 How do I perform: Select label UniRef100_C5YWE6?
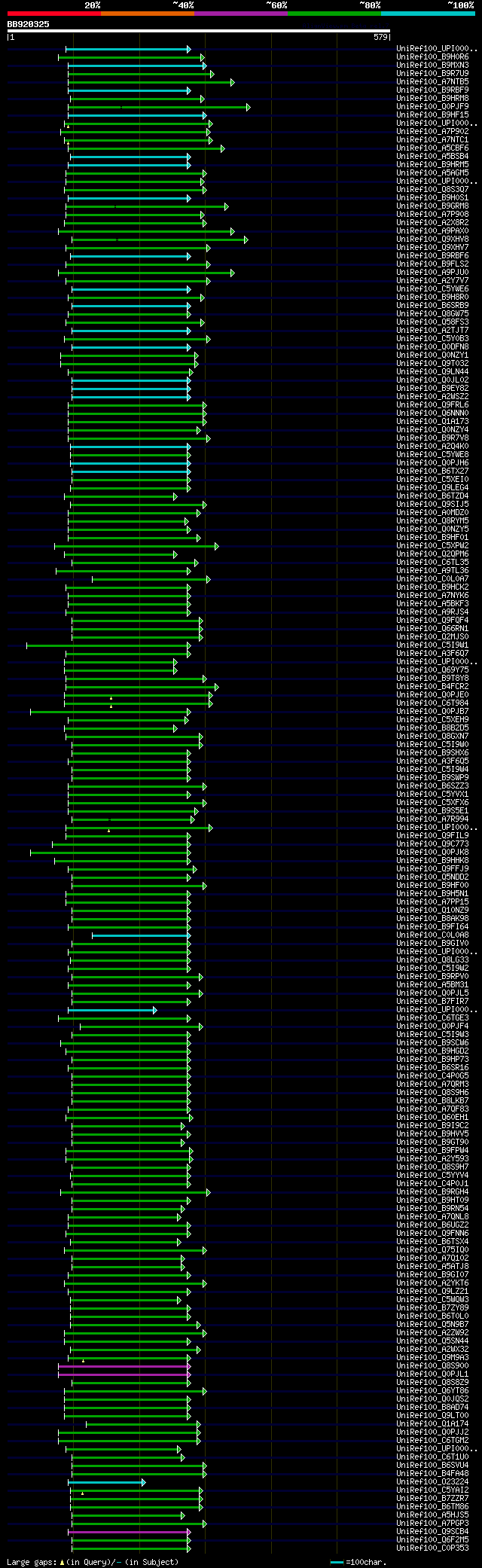pos(432,288)
